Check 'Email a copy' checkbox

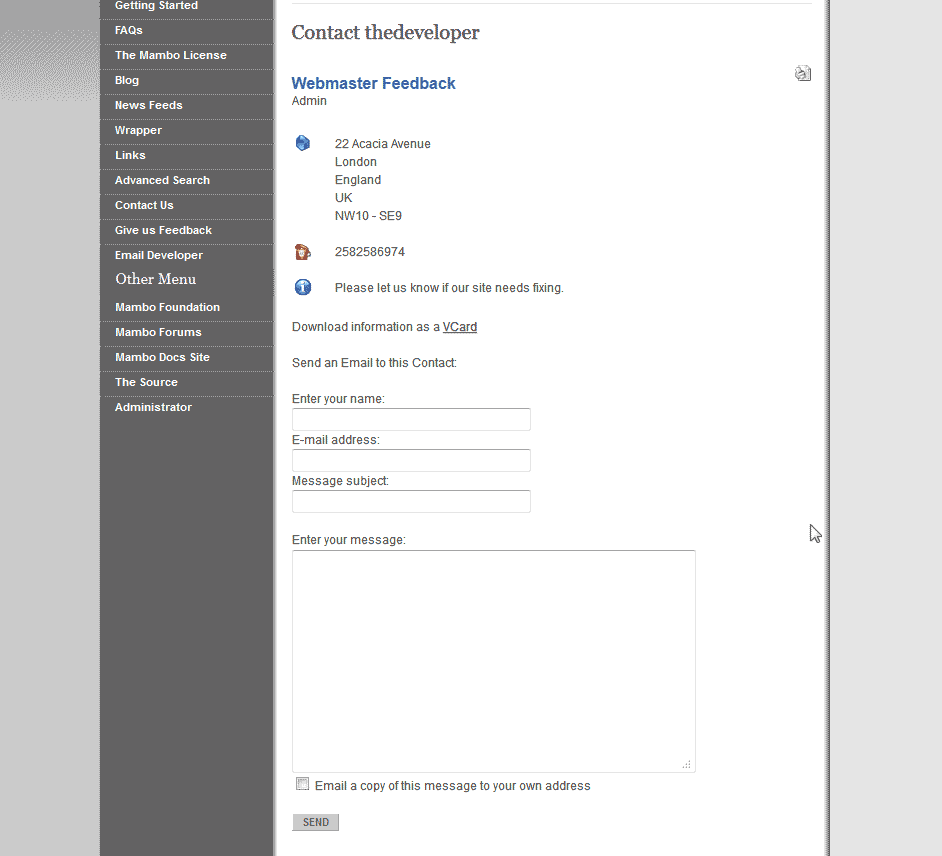[303, 784]
